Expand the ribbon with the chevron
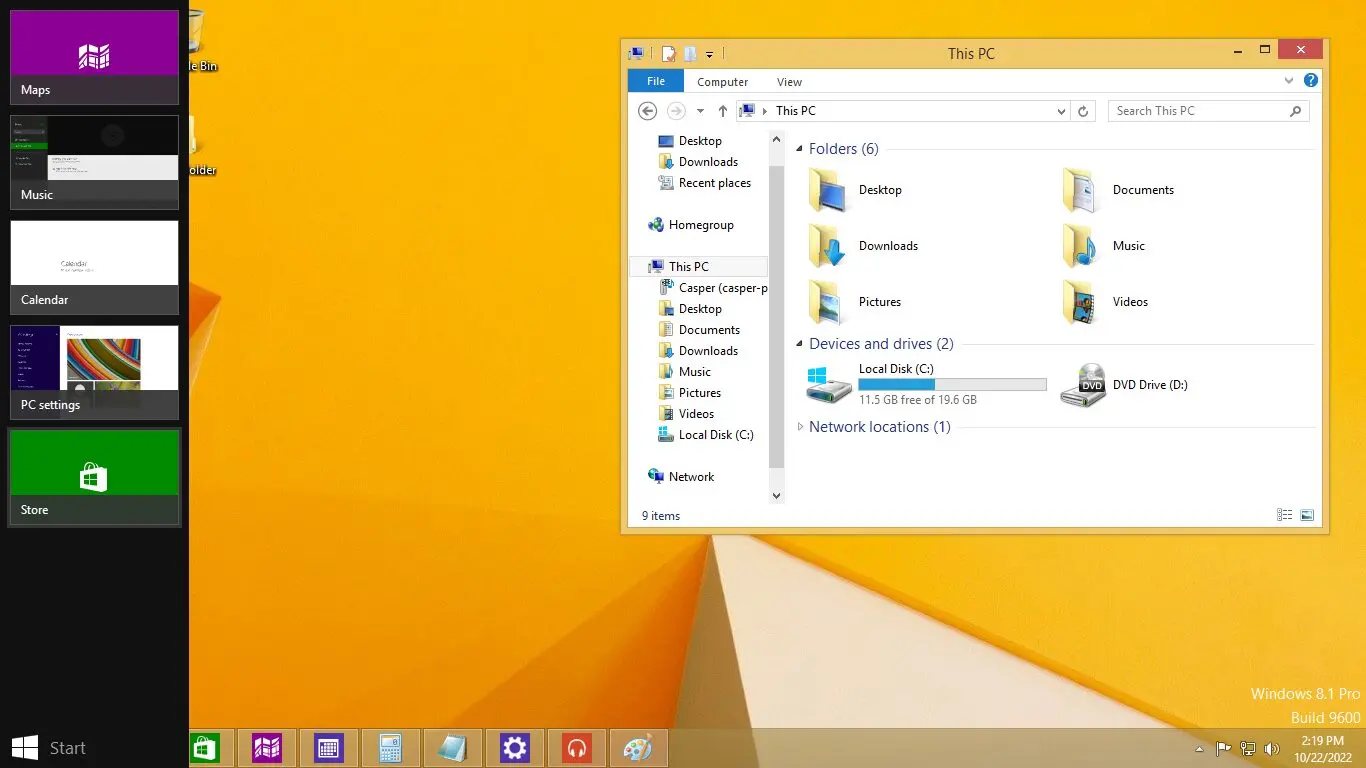1366x768 pixels. pyautogui.click(x=1289, y=81)
